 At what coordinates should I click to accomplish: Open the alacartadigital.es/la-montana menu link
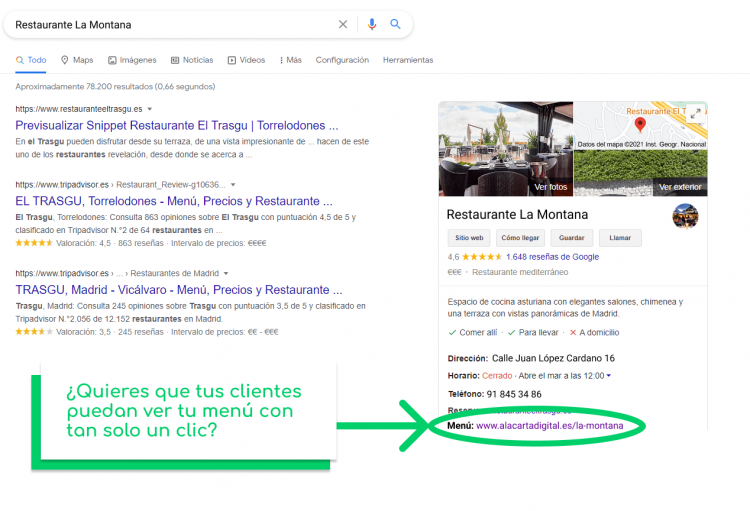(x=550, y=426)
